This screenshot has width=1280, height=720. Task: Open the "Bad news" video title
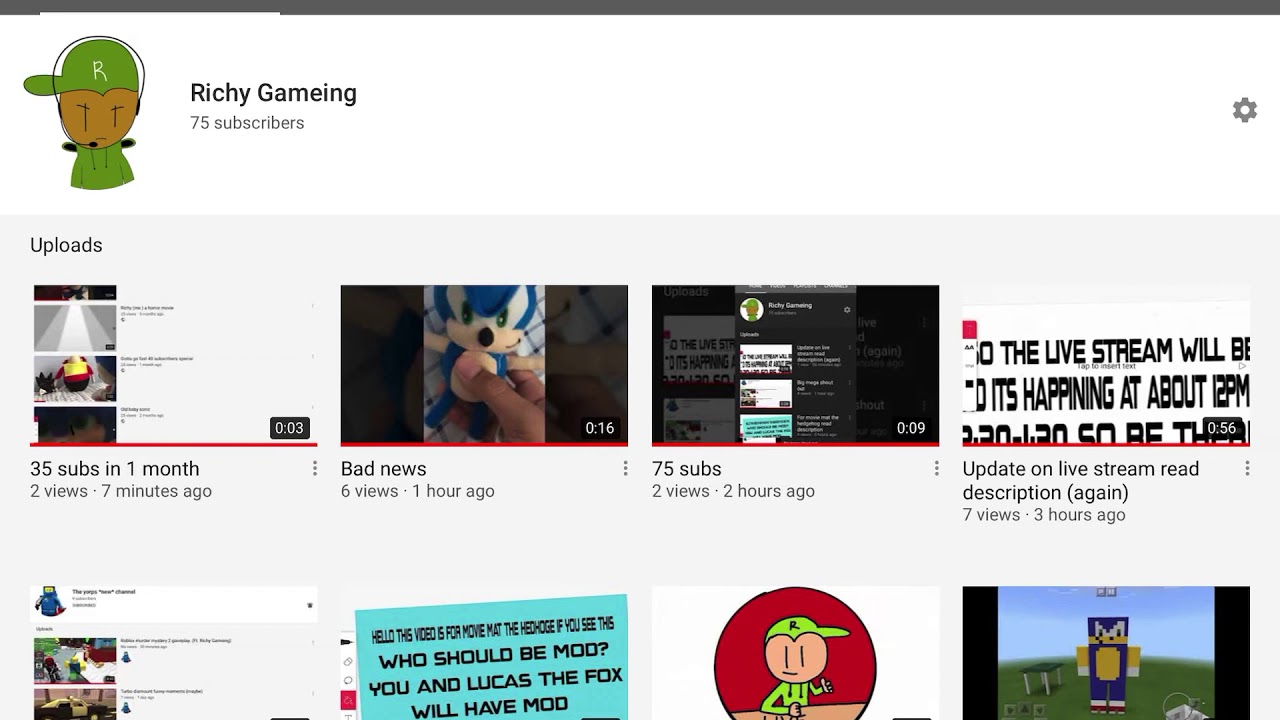coord(384,469)
